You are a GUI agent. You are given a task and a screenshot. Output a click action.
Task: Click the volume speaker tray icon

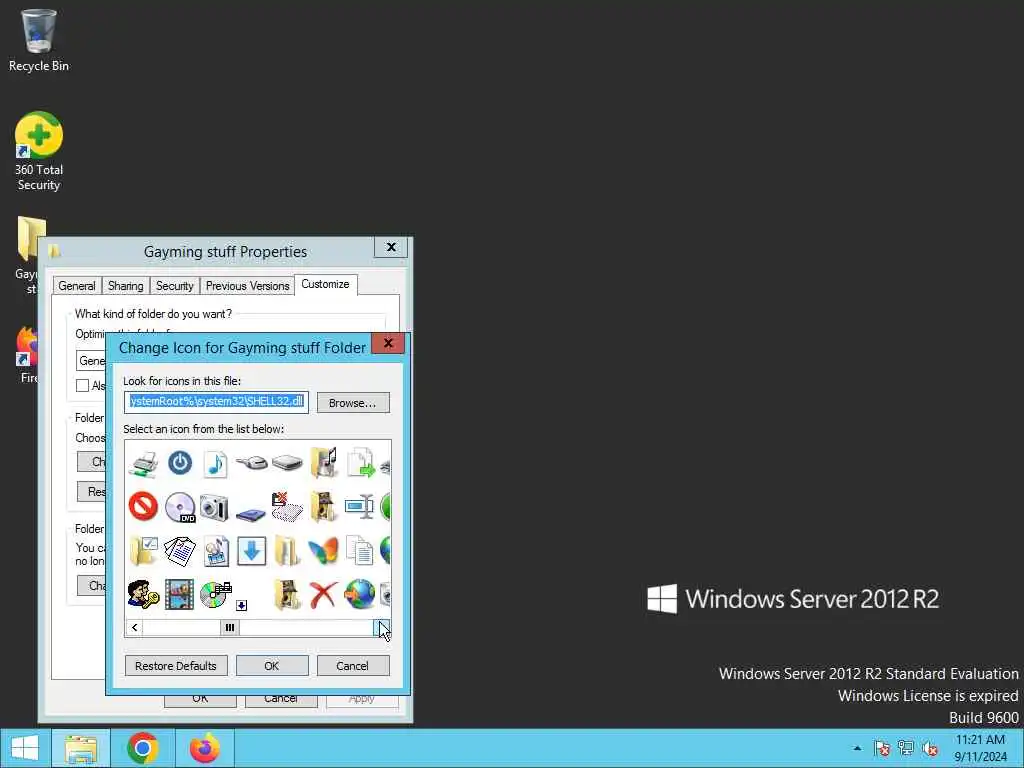pyautogui.click(x=930, y=748)
